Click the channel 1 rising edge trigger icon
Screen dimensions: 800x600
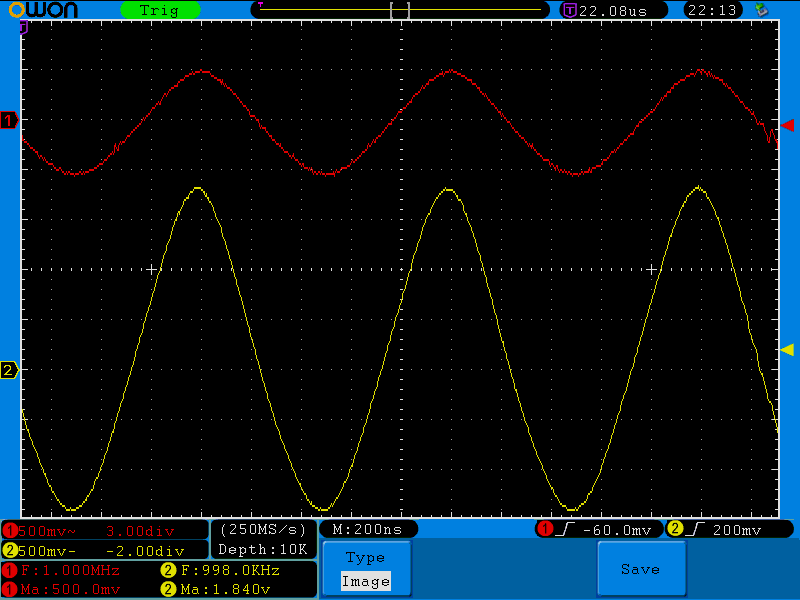pos(565,529)
